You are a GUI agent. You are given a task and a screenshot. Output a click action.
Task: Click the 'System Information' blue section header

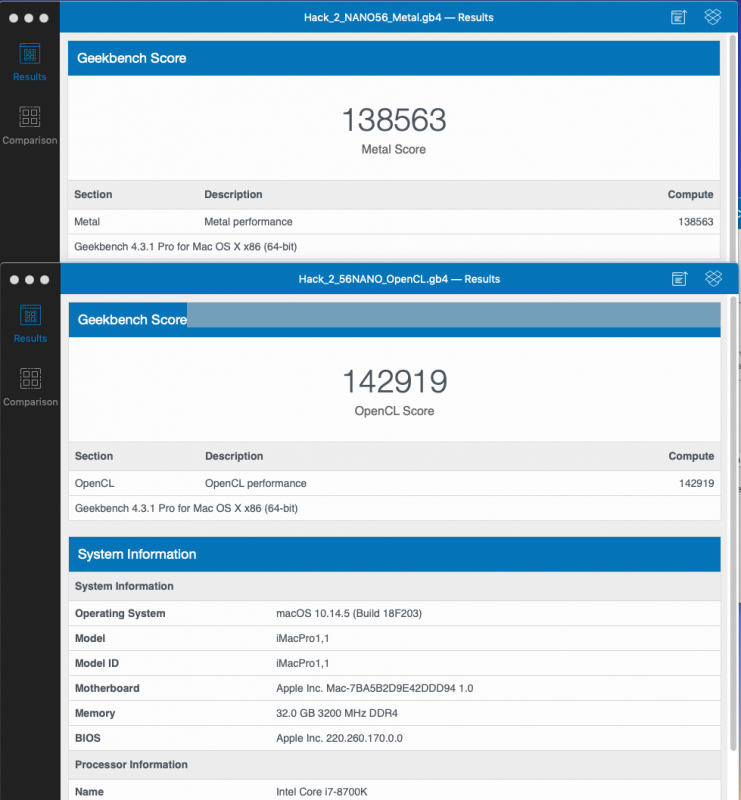[394, 554]
